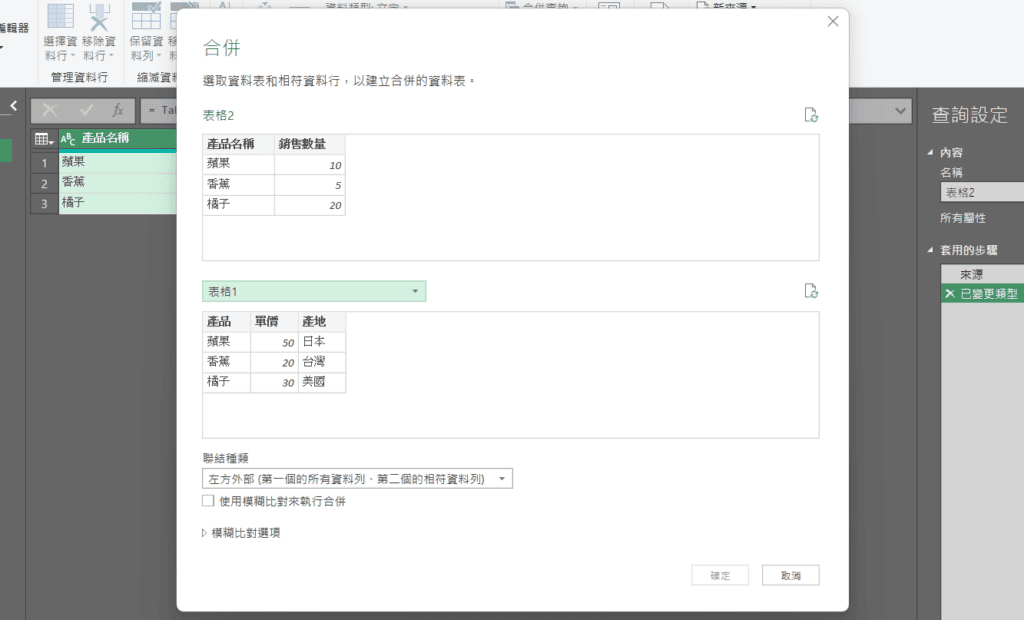This screenshot has width=1024, height=620.
Task: Click the X delete icon on 已變更類型 step
Action: point(949,294)
